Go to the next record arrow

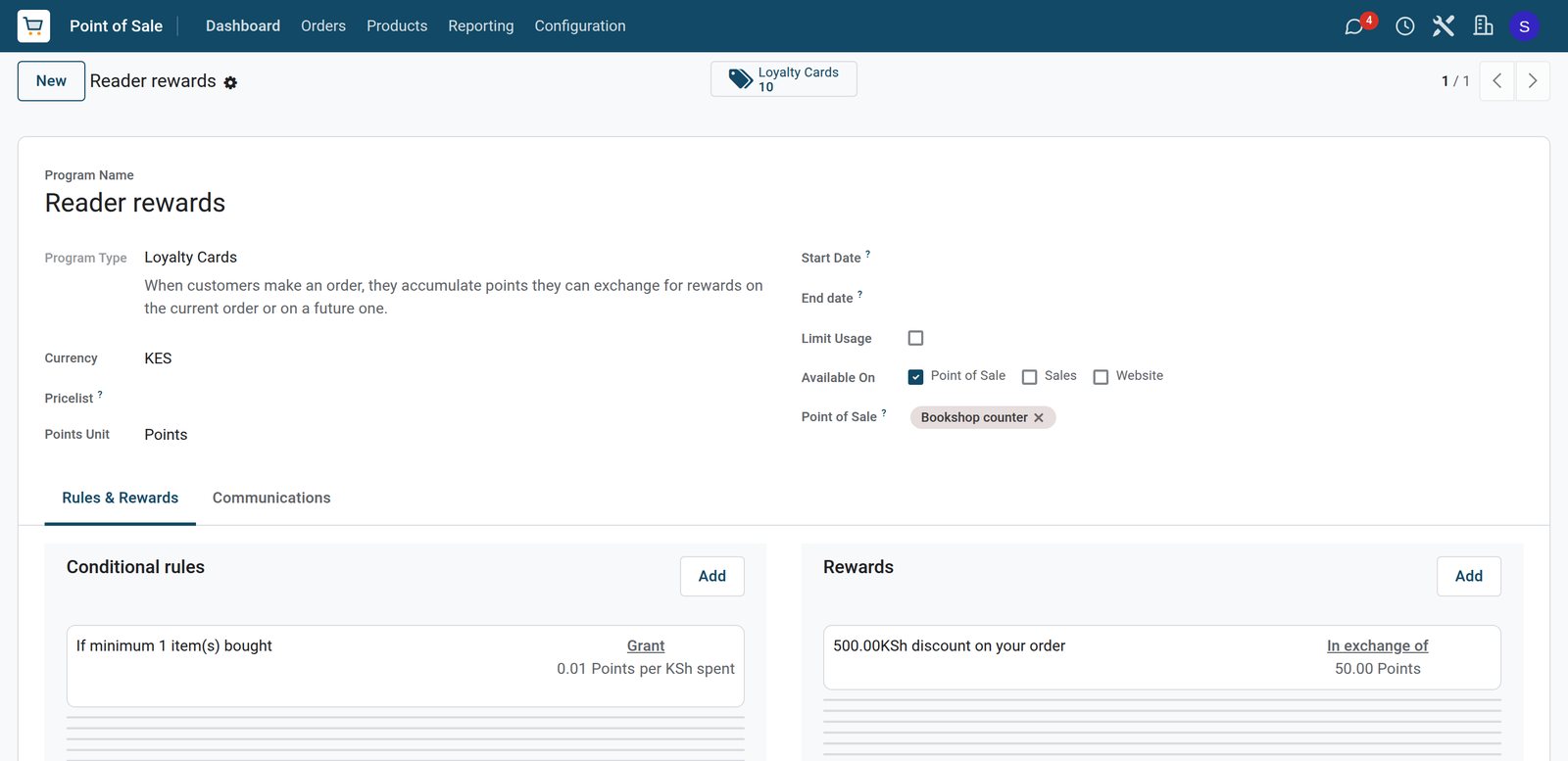(x=1533, y=81)
